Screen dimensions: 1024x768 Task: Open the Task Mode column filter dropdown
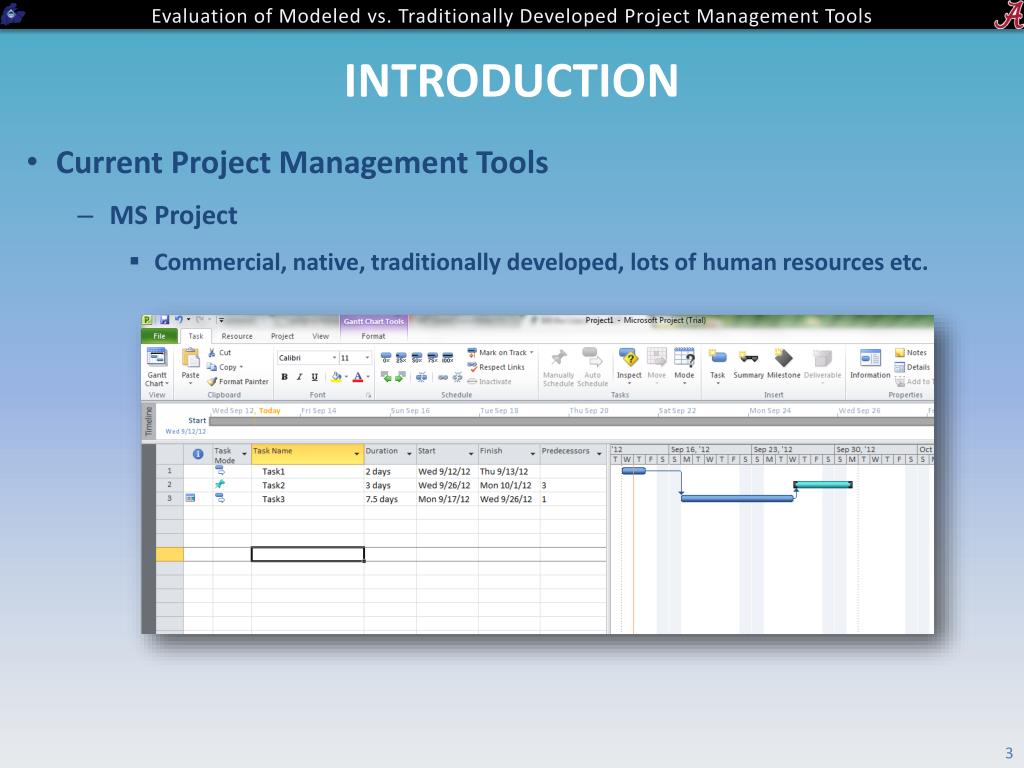pos(244,453)
